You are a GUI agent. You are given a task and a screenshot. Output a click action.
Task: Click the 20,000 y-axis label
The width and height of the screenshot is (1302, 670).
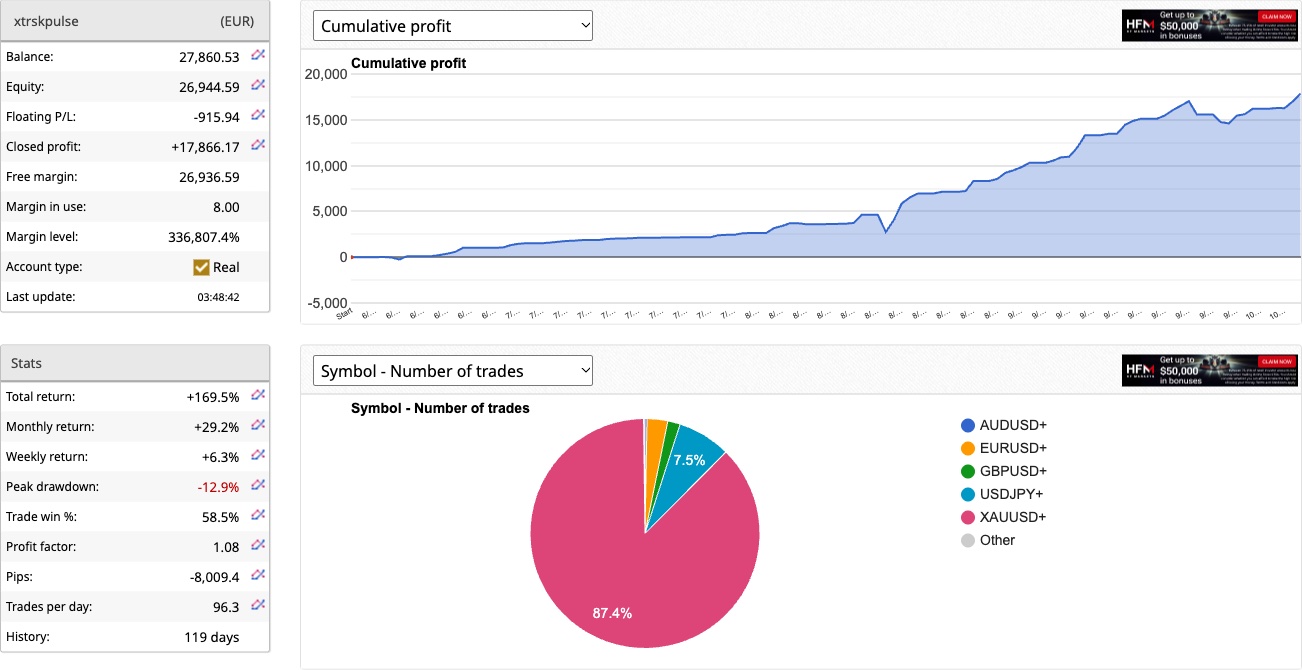[x=324, y=74]
